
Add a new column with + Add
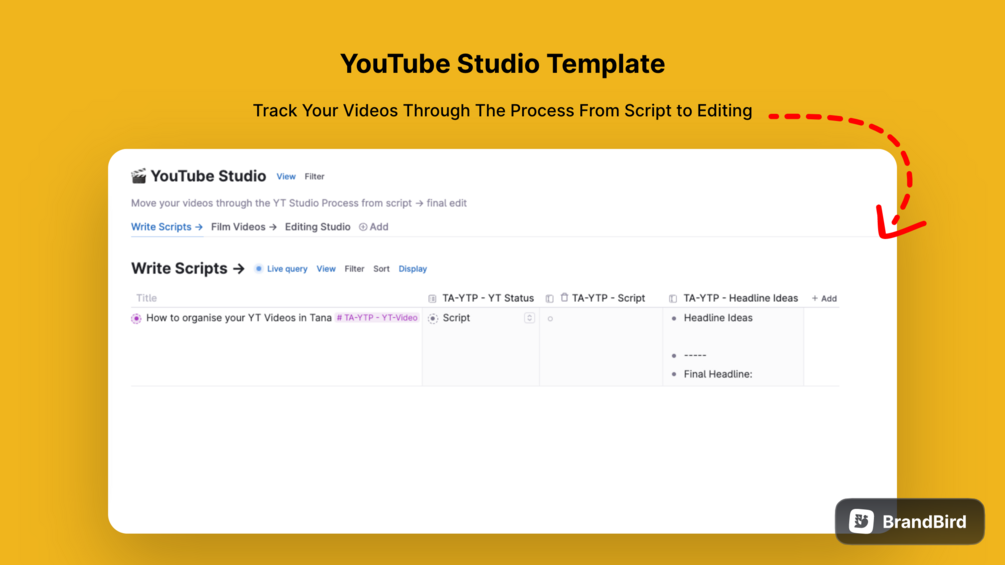pyautogui.click(x=824, y=298)
